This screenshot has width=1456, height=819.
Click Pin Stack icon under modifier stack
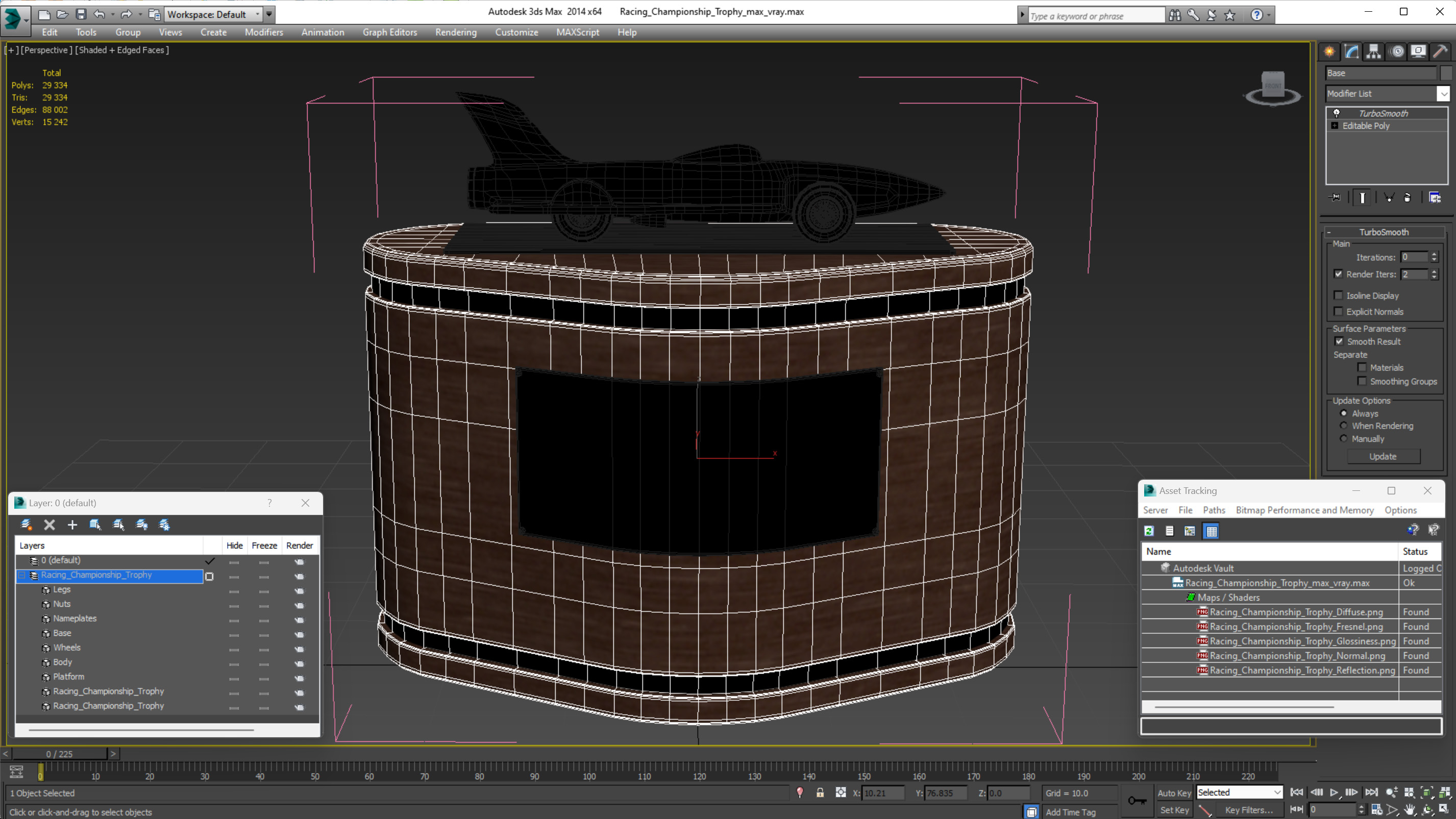[x=1335, y=197]
